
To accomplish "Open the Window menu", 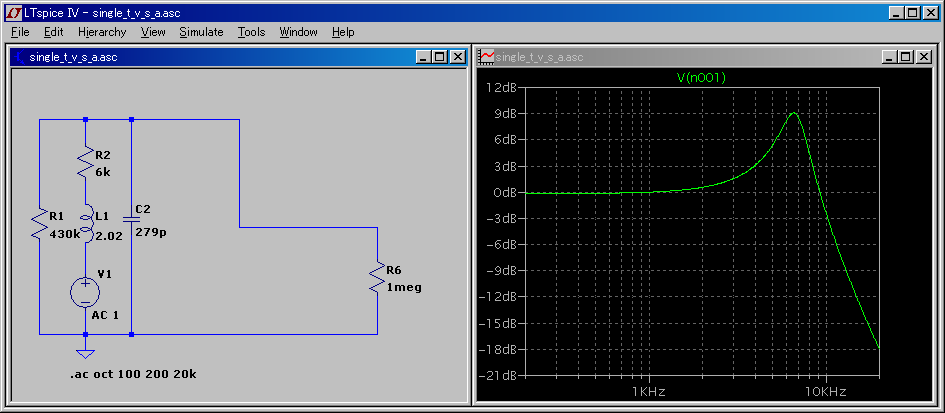I will [x=298, y=32].
